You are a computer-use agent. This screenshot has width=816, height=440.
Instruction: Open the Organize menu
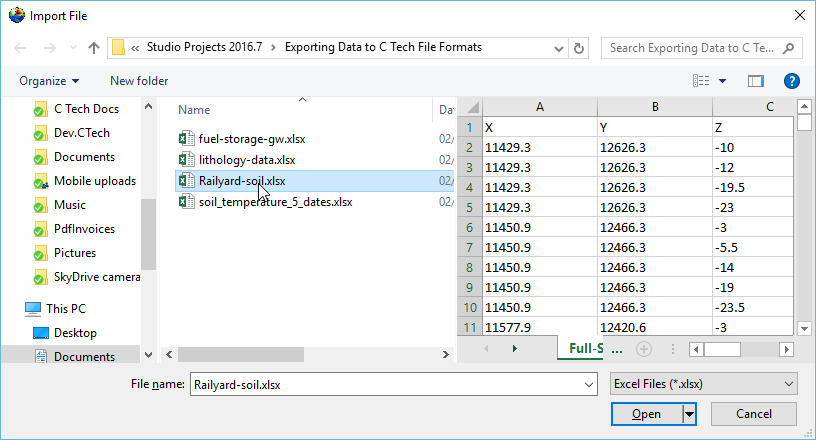tap(49, 81)
